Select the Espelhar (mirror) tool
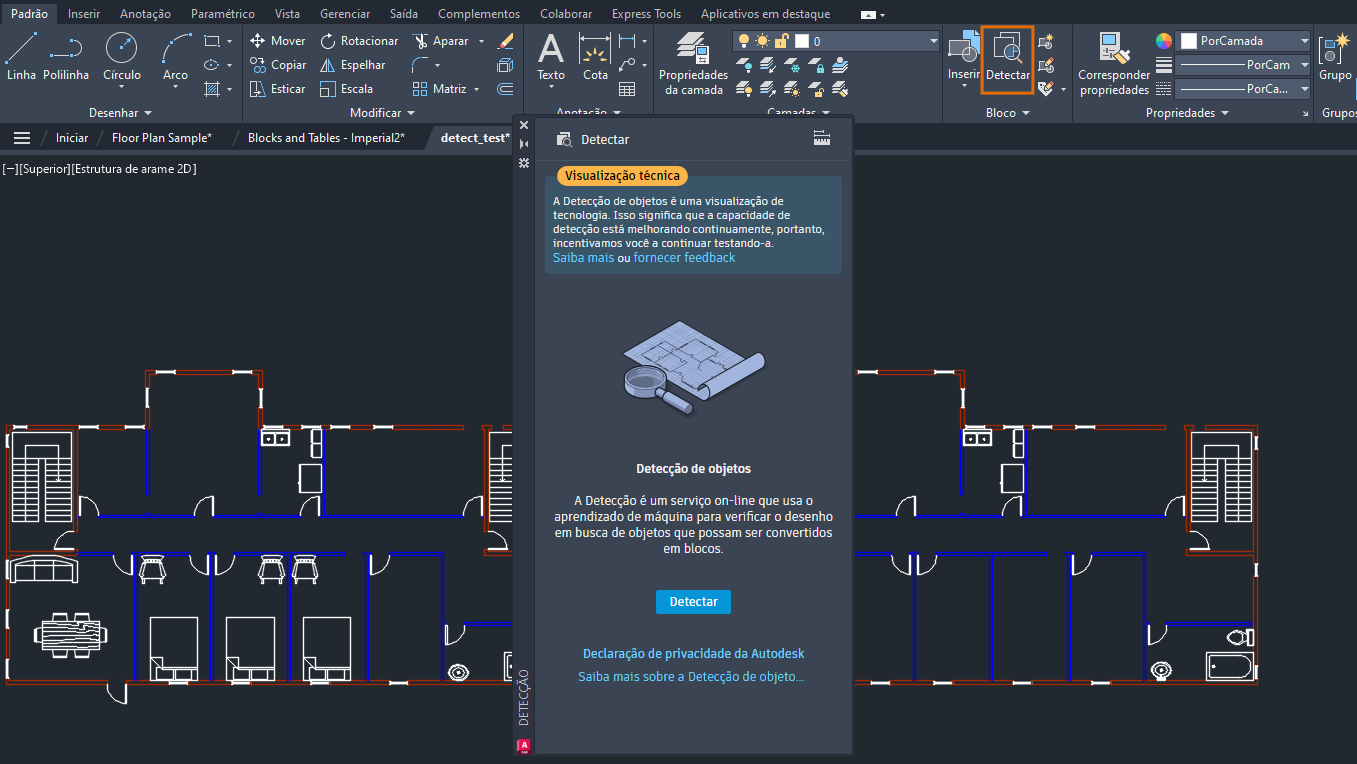The image size is (1357, 764). click(x=352, y=65)
